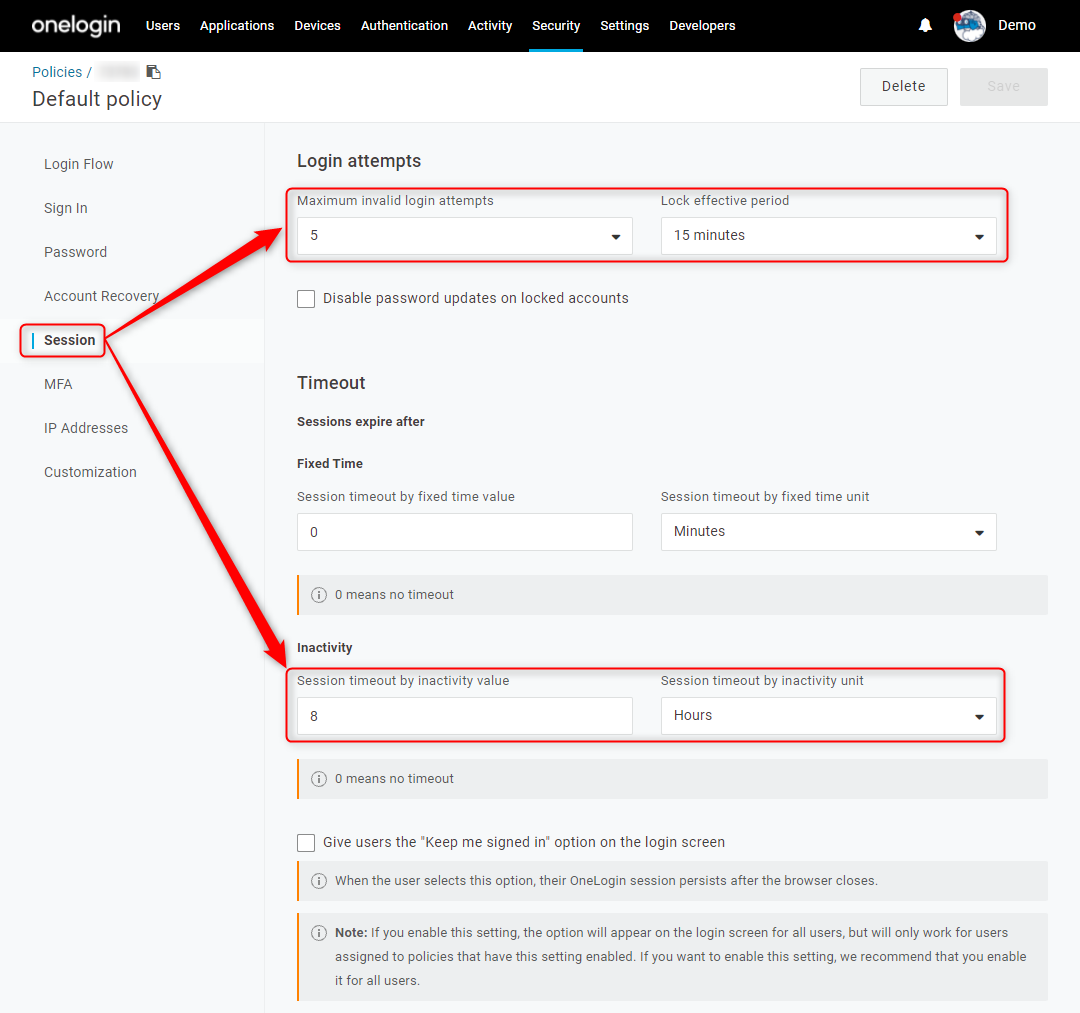1080x1013 pixels.
Task: Click info icon beside inactivity timeout note
Action: pyautogui.click(x=319, y=779)
